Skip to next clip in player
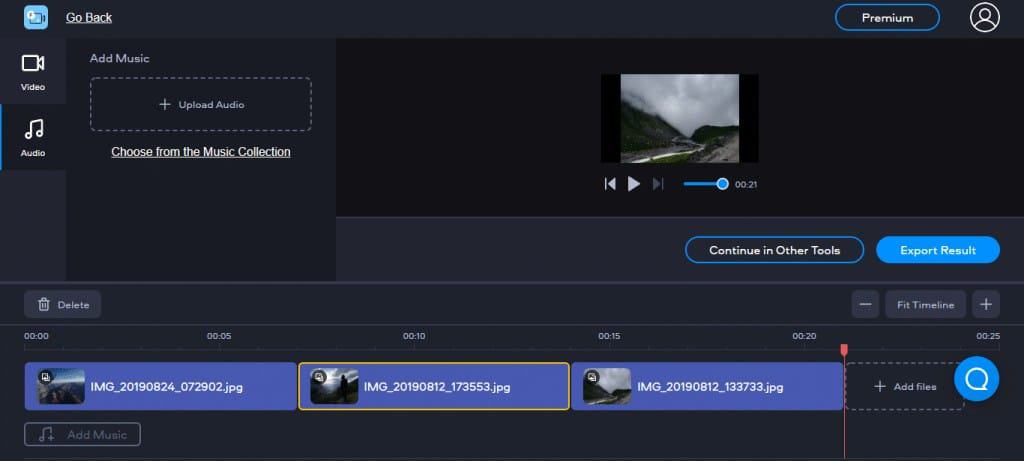1024x461 pixels. [658, 184]
